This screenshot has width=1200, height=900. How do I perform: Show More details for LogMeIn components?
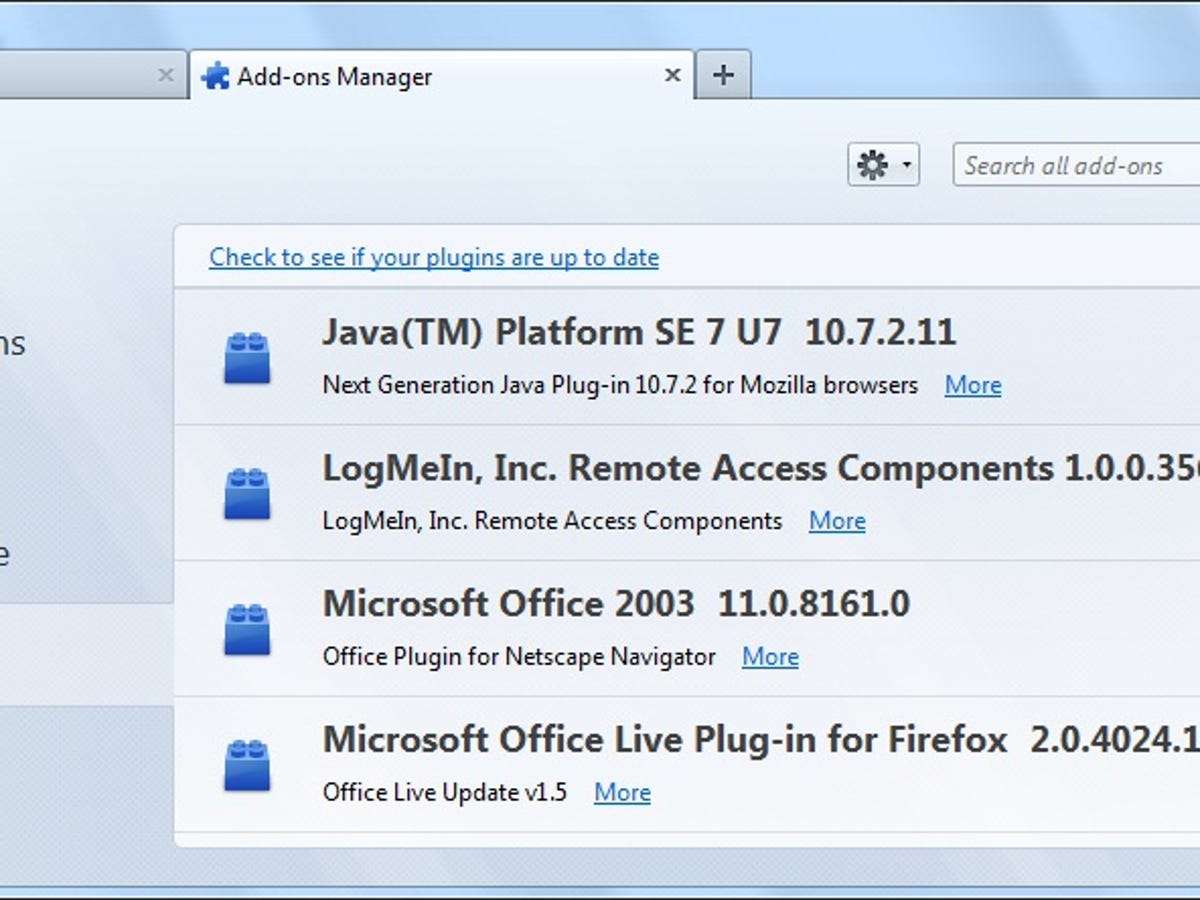(837, 521)
